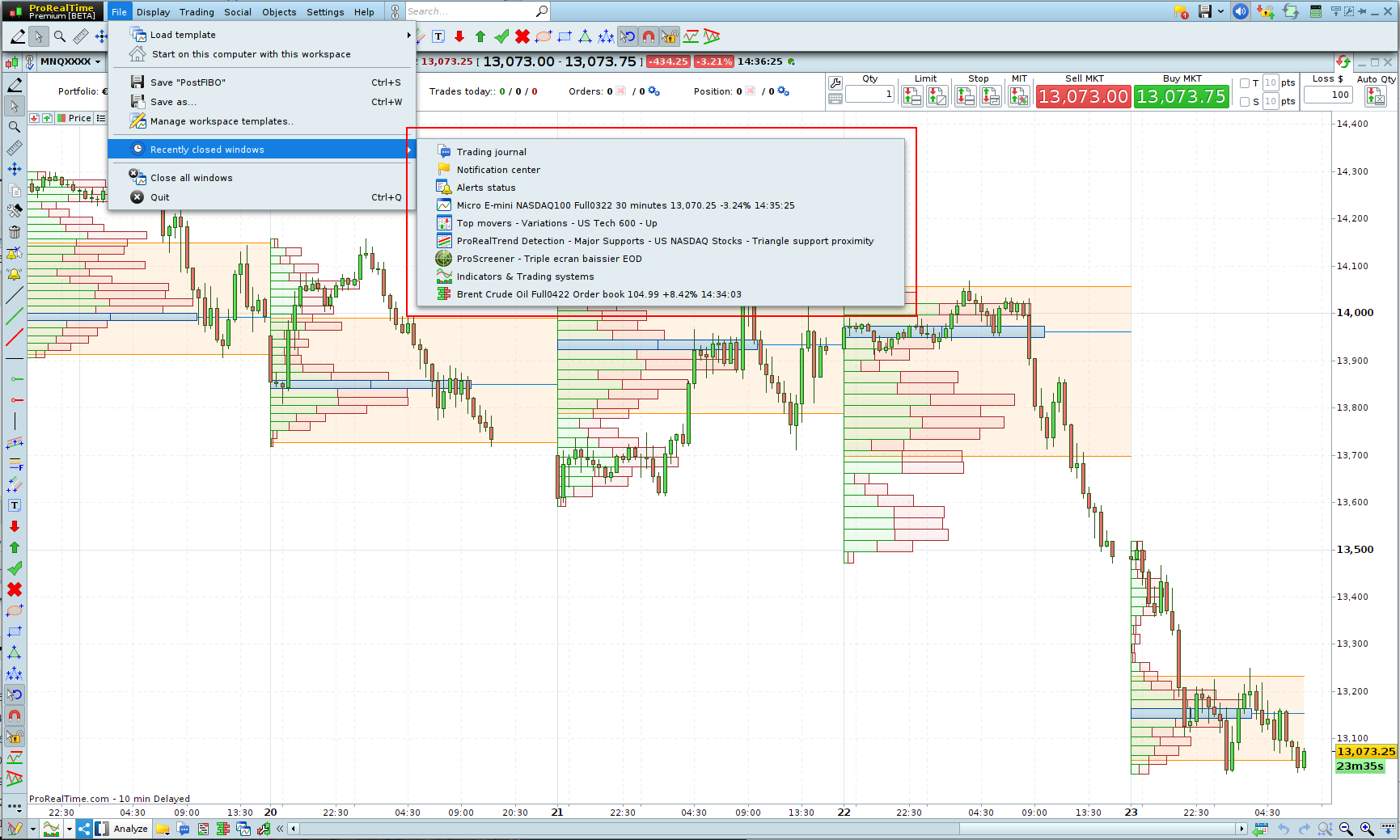1400x840 pixels.
Task: Select the ruler measure tool in top toolbar
Action: point(80,36)
